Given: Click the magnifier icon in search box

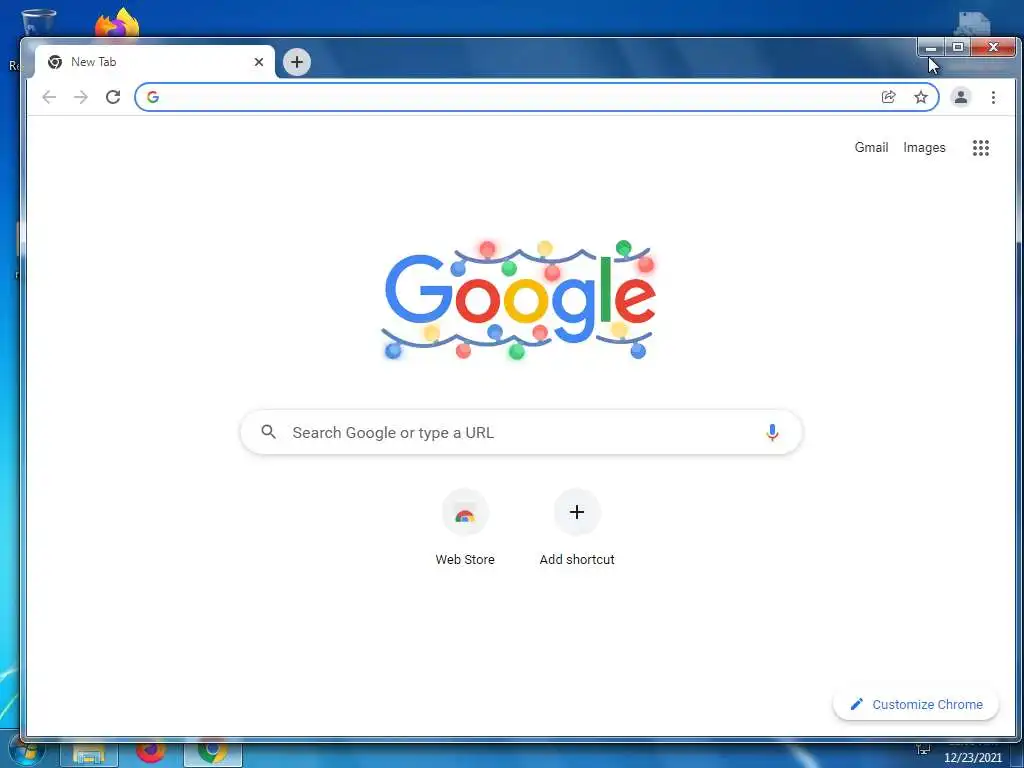Looking at the screenshot, I should [x=268, y=432].
